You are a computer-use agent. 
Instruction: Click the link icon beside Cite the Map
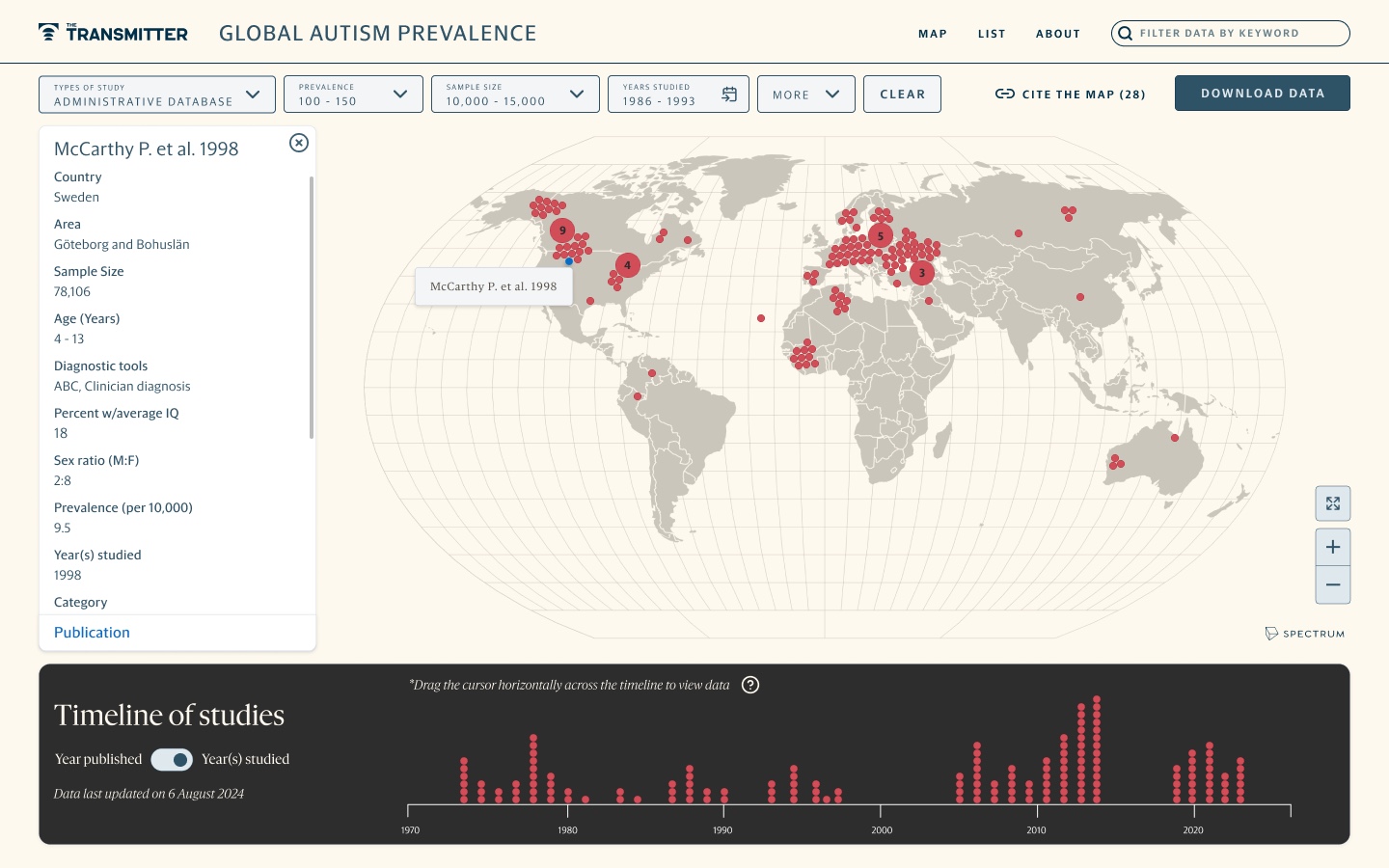1004,94
